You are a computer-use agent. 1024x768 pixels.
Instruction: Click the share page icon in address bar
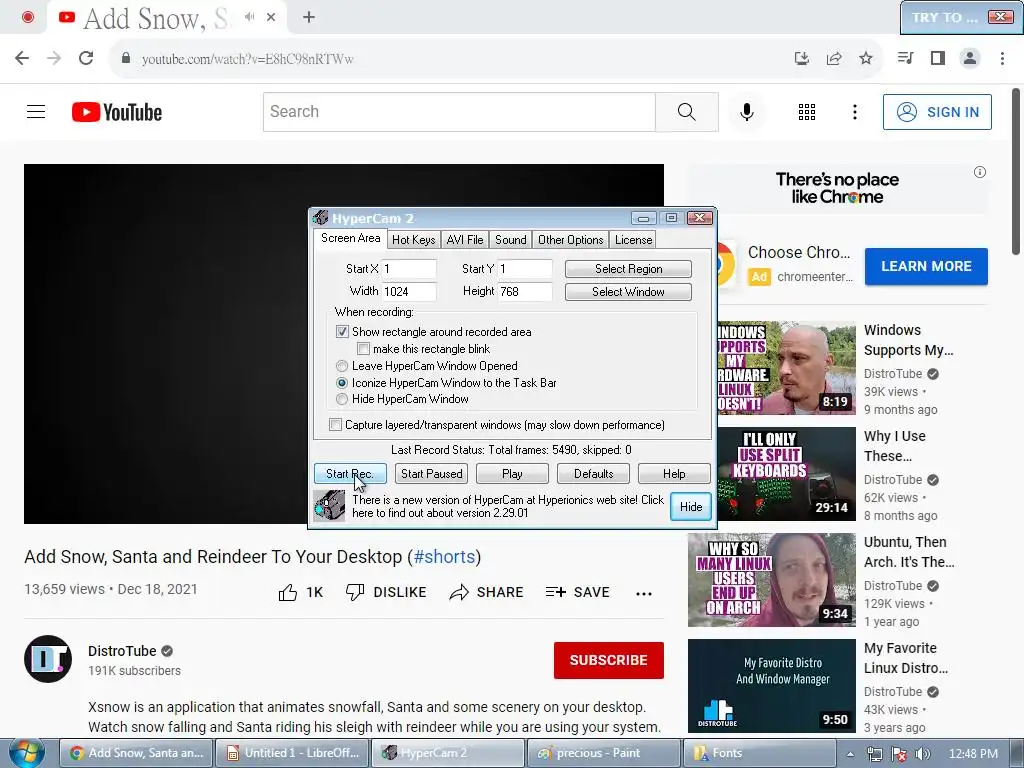[x=833, y=58]
